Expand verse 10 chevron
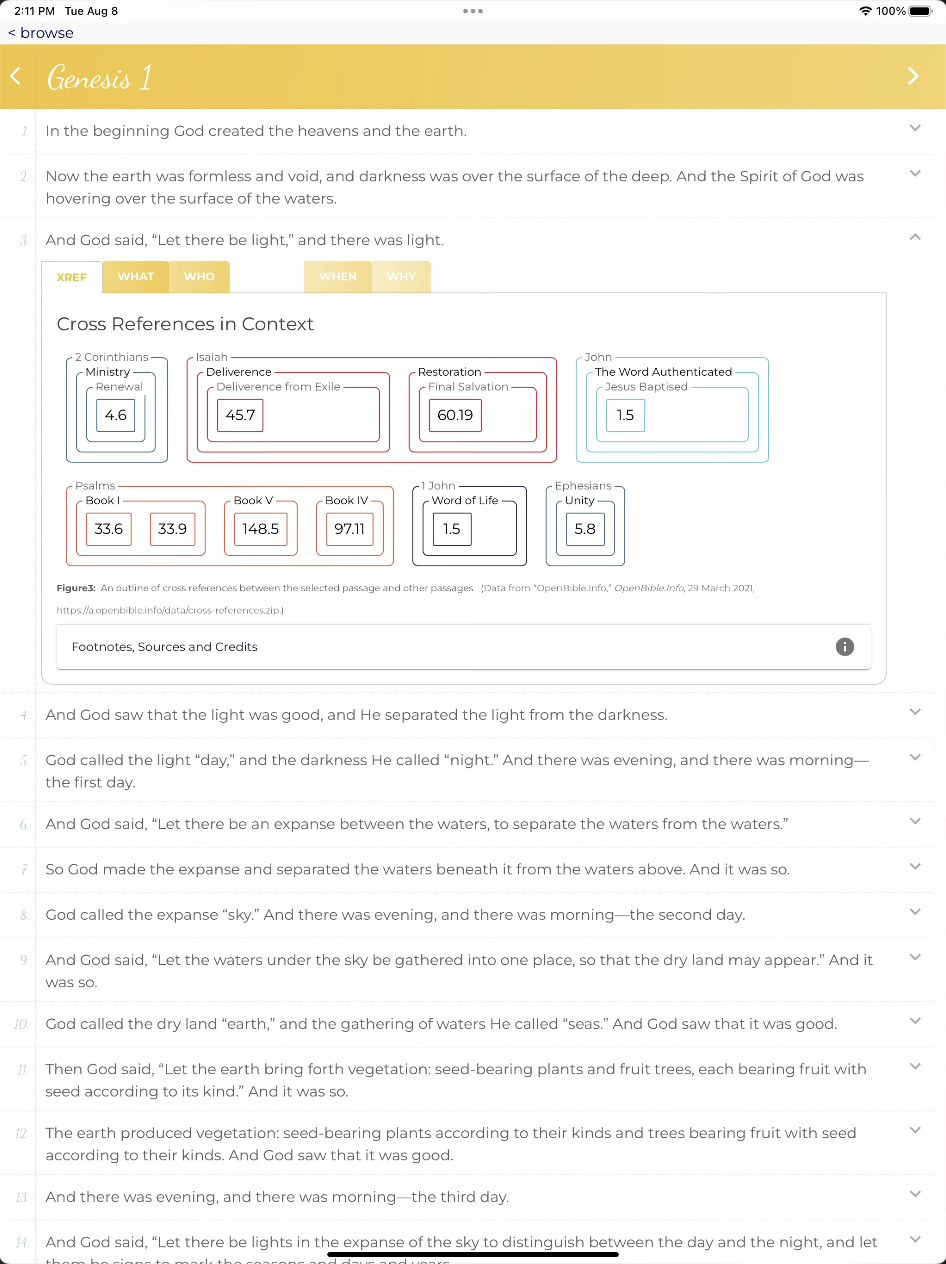 click(x=914, y=1021)
